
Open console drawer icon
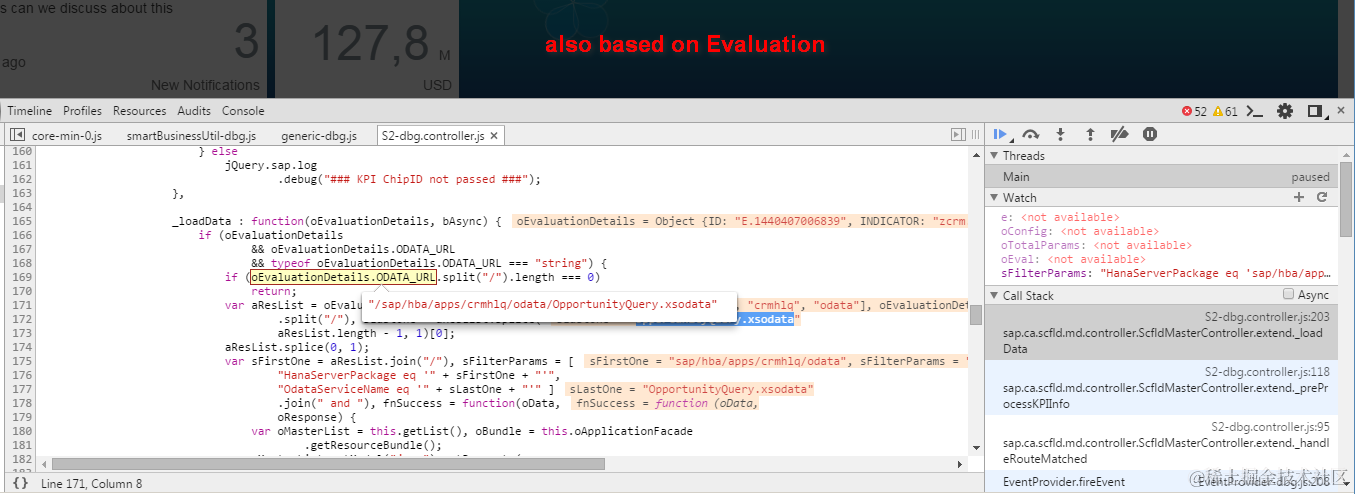(x=1256, y=111)
